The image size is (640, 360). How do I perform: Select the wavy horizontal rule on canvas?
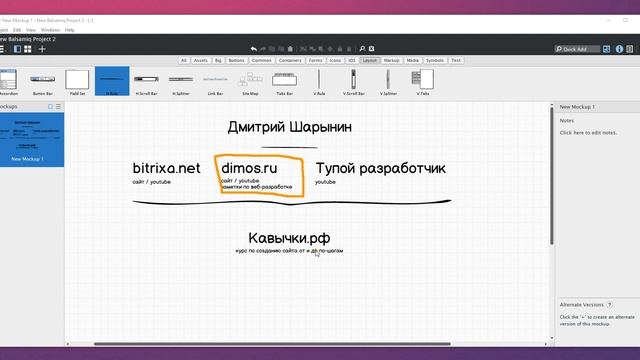[x=292, y=202]
